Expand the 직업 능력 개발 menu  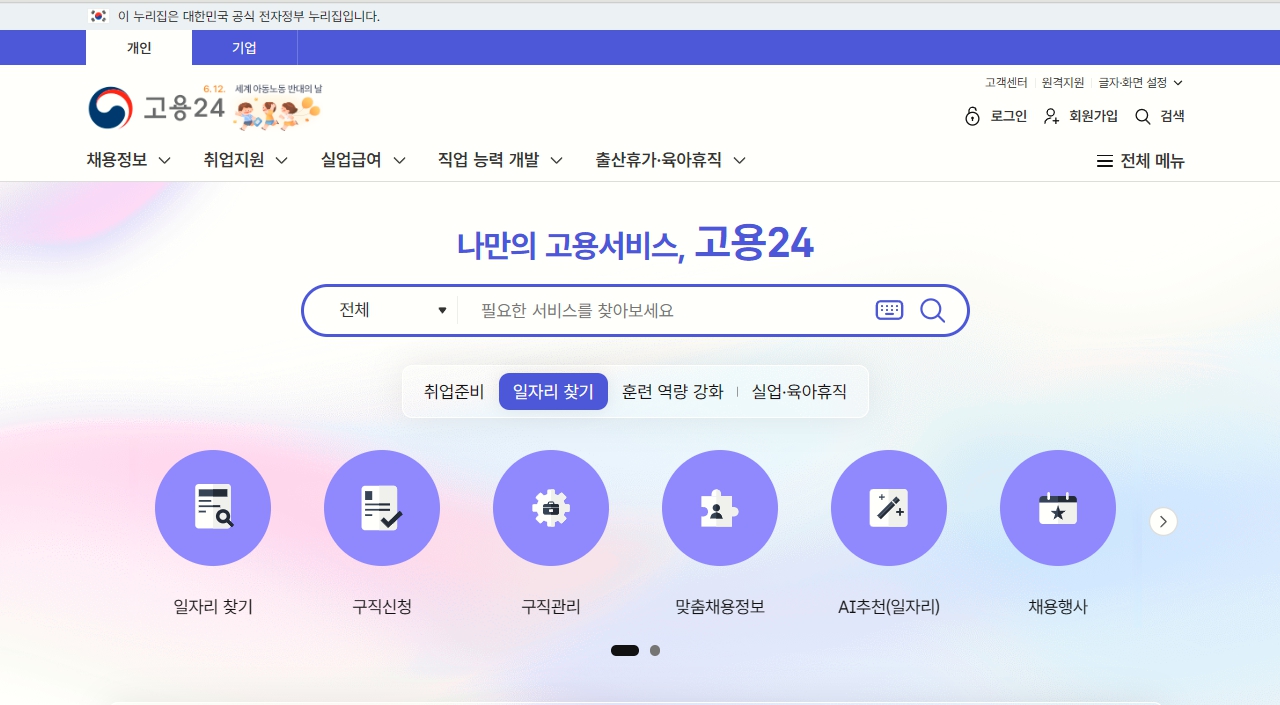coord(500,160)
